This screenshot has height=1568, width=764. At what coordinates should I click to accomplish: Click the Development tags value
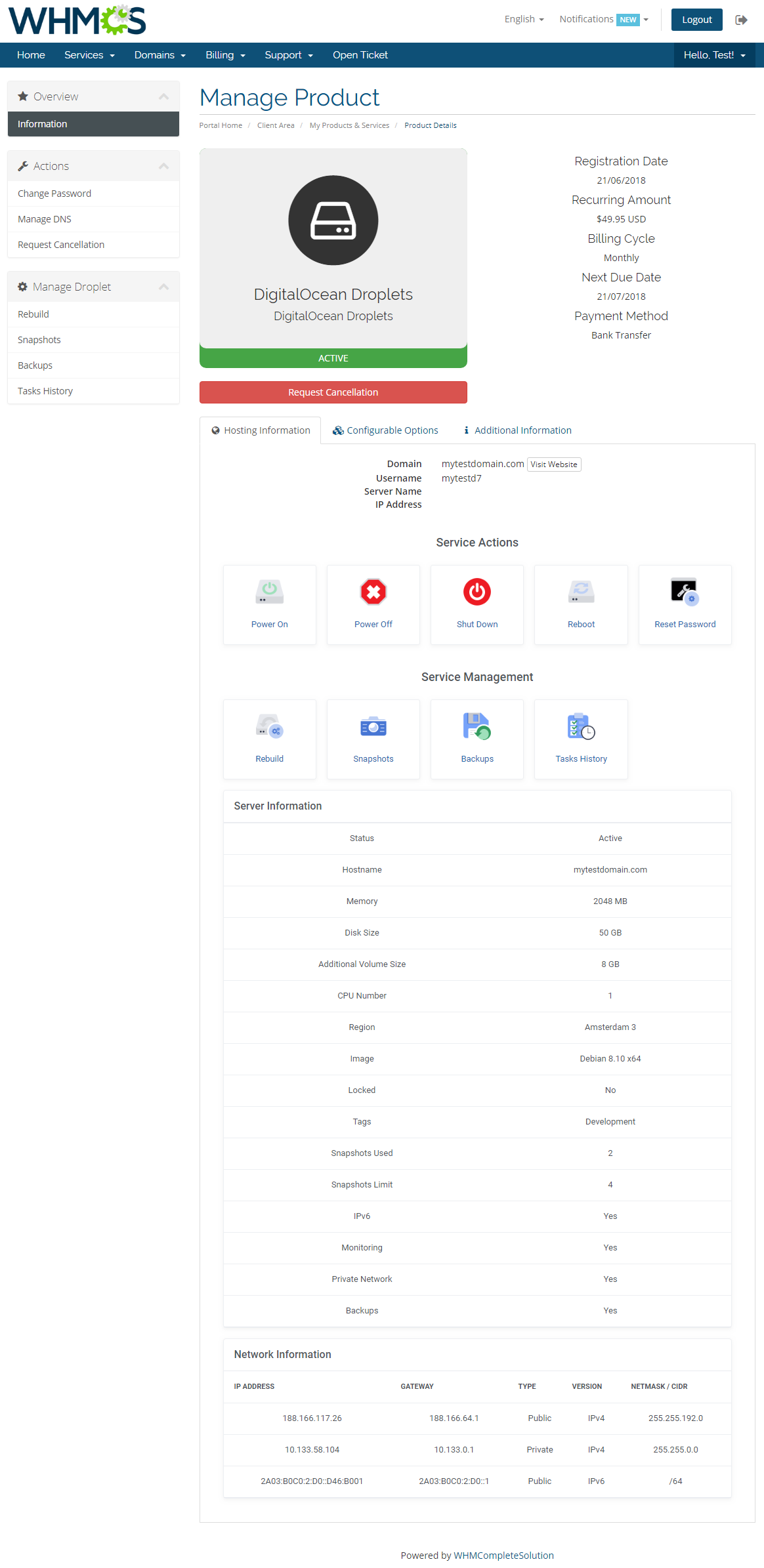[x=610, y=1122]
